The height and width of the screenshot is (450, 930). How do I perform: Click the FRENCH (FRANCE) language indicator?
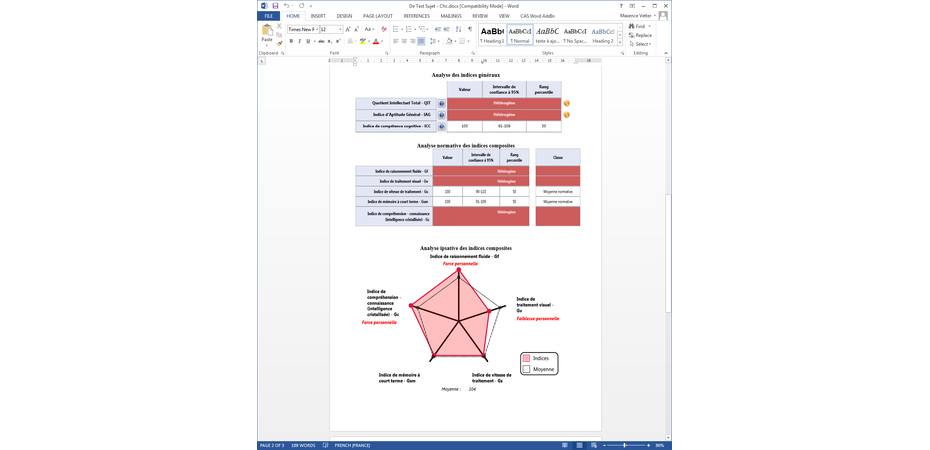point(352,445)
